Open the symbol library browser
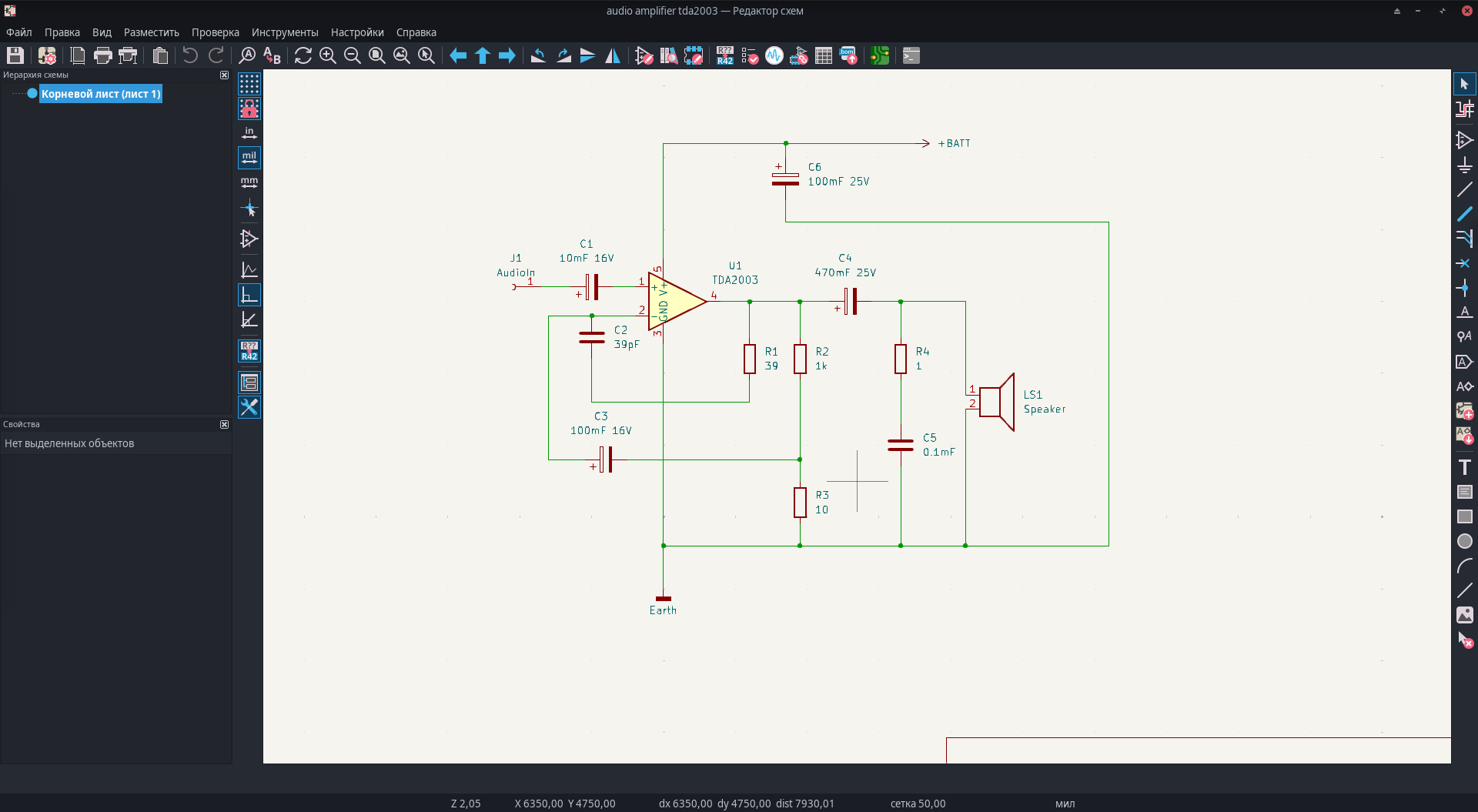Viewport: 1478px width, 812px height. tap(669, 55)
